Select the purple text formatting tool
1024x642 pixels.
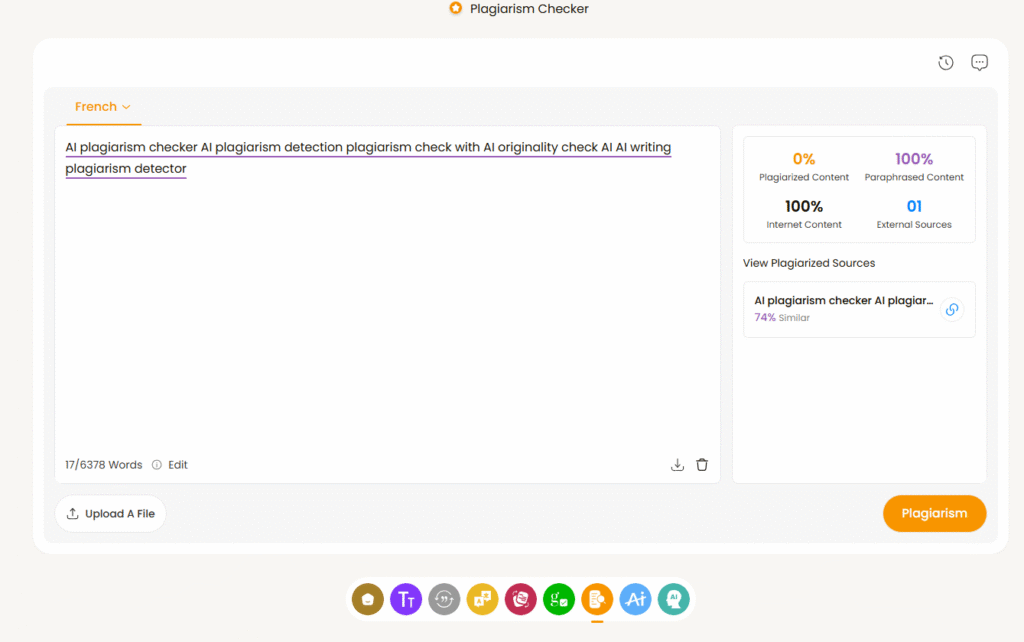[406, 599]
